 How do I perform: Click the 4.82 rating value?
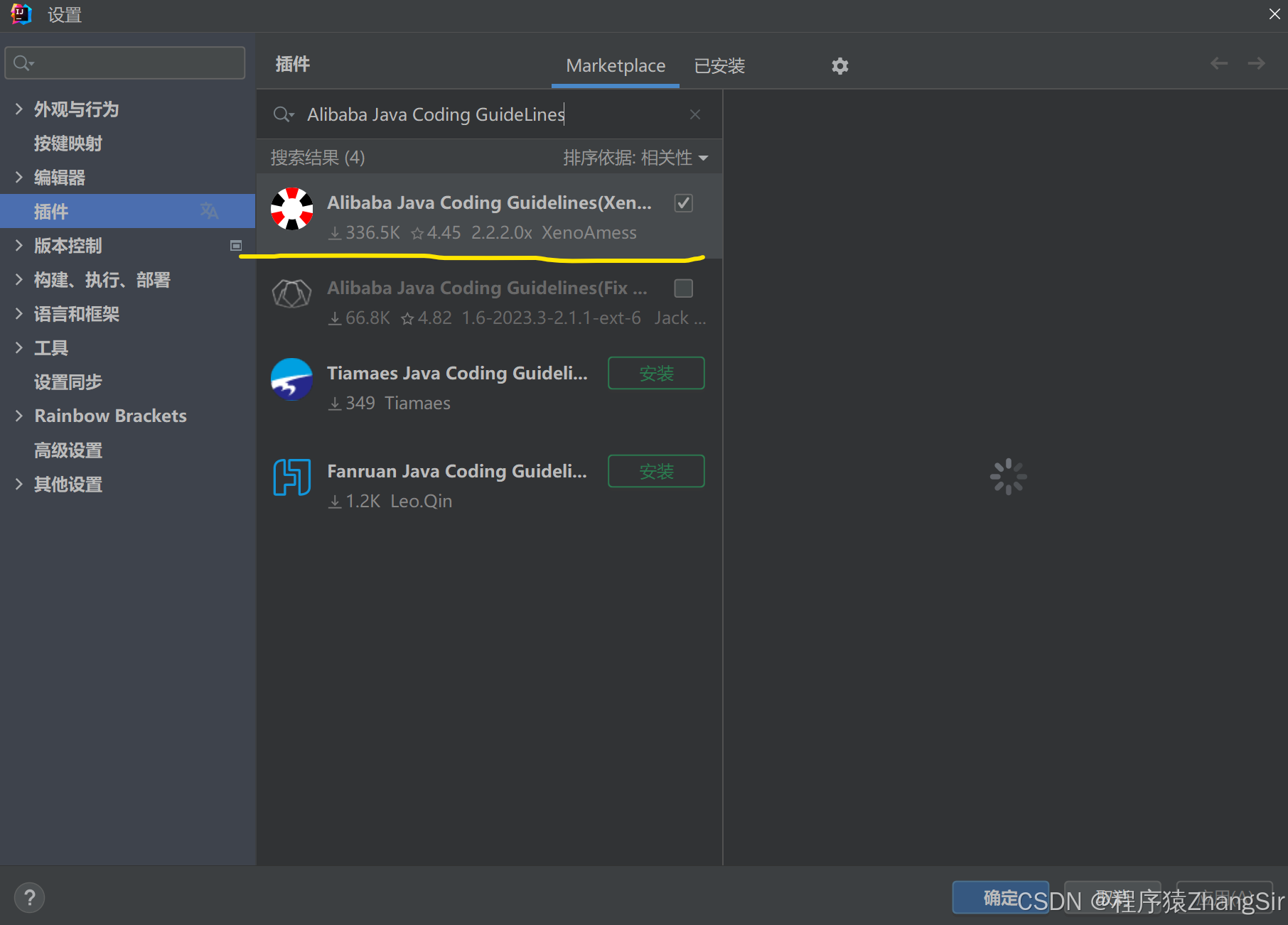(435, 318)
